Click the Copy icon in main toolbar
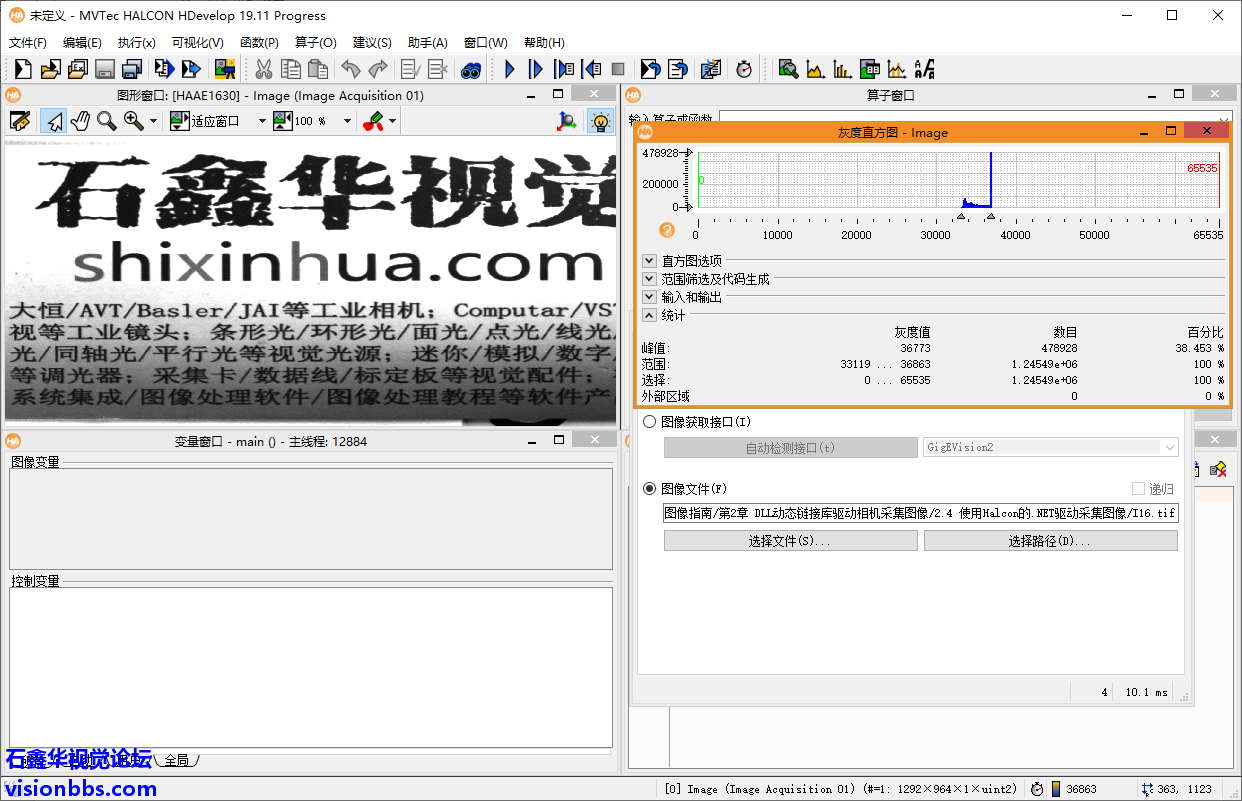The width and height of the screenshot is (1242, 801). coord(291,69)
